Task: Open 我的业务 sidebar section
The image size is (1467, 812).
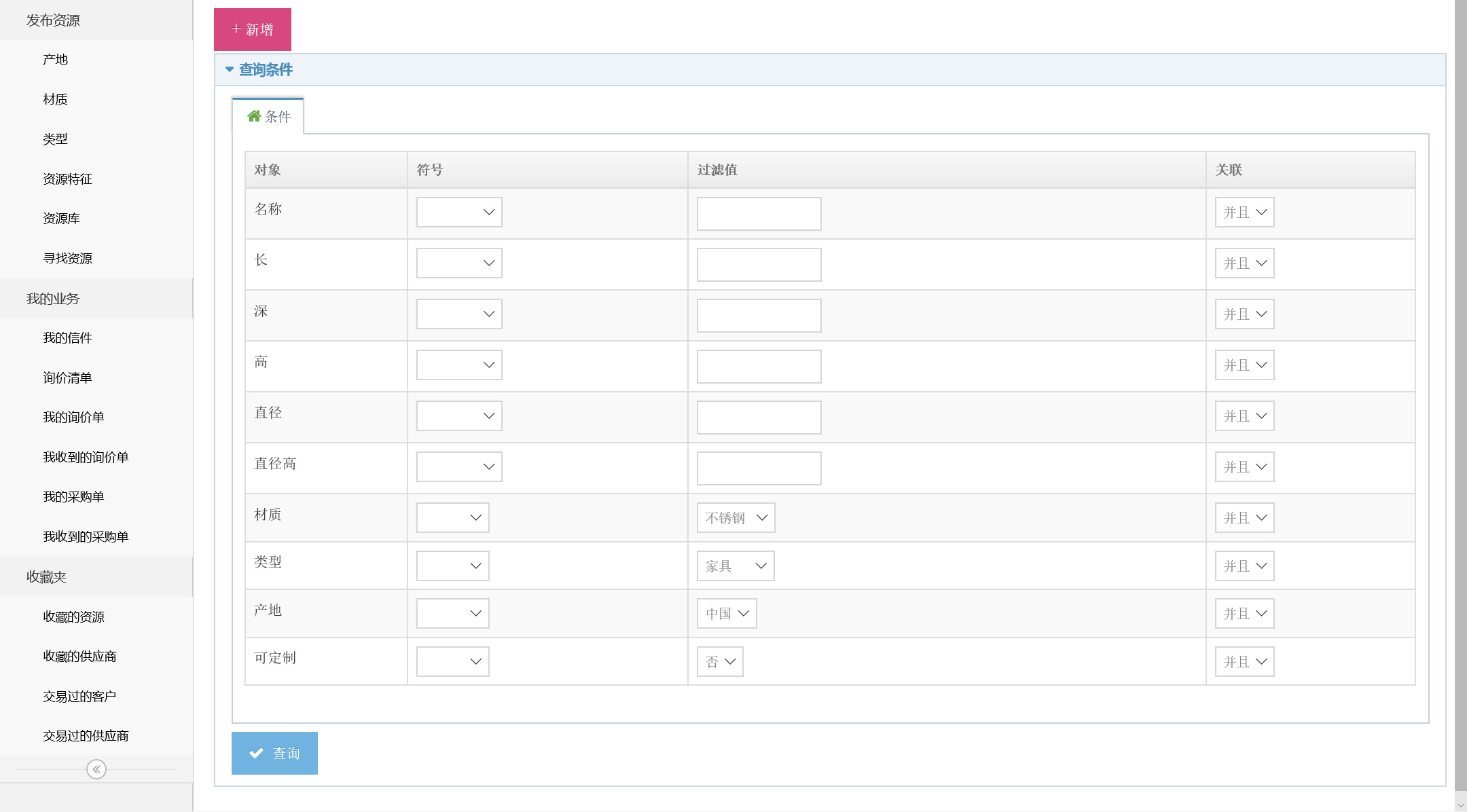Action: tap(96, 299)
